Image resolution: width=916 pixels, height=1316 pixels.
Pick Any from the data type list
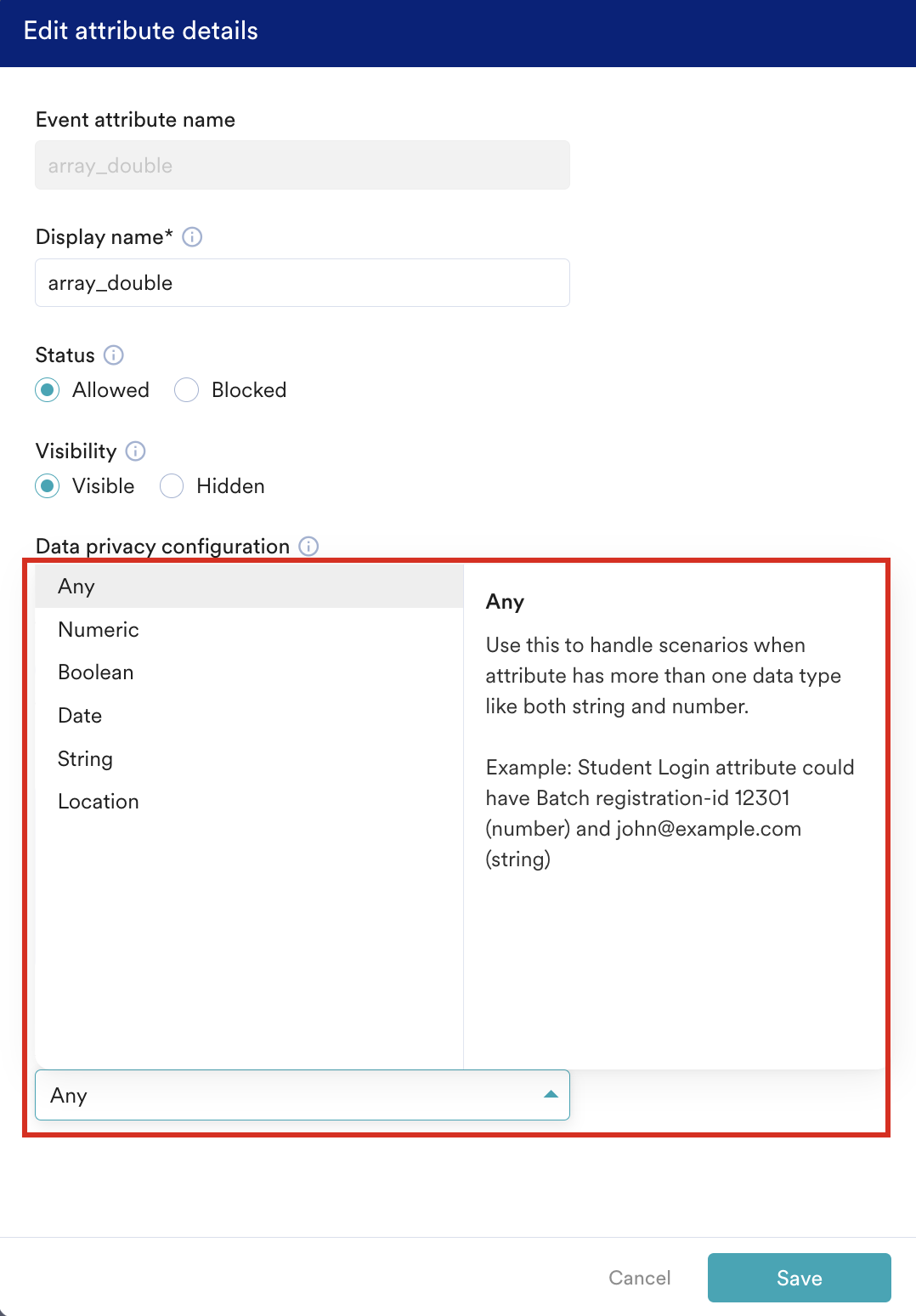coord(249,587)
